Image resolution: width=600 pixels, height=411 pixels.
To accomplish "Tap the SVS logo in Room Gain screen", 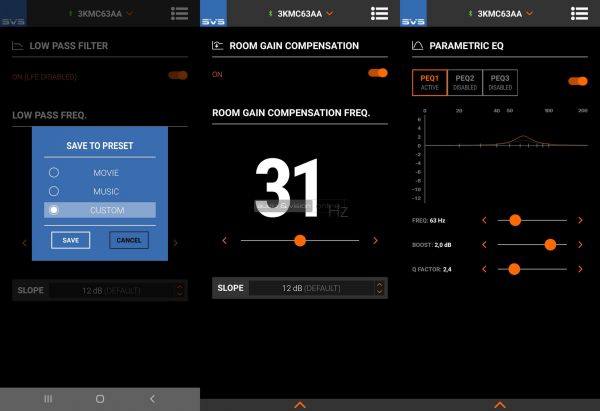I will 213,13.
